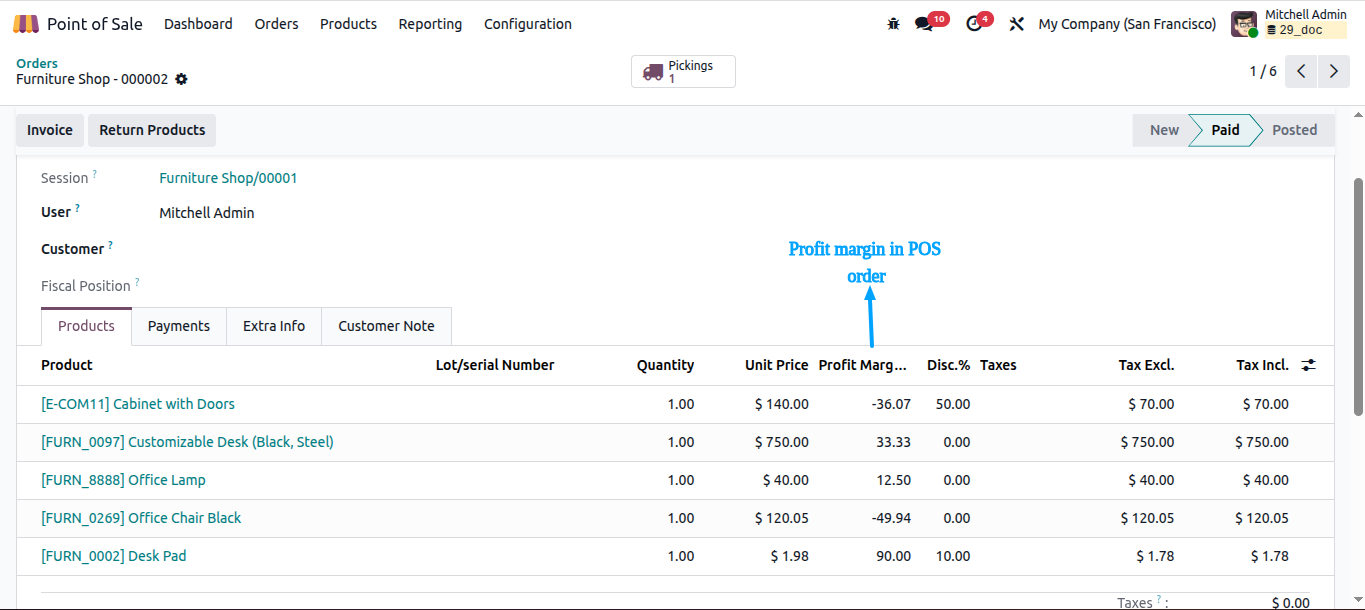Open Customizable Desk (Black, Steel) link

pos(187,442)
